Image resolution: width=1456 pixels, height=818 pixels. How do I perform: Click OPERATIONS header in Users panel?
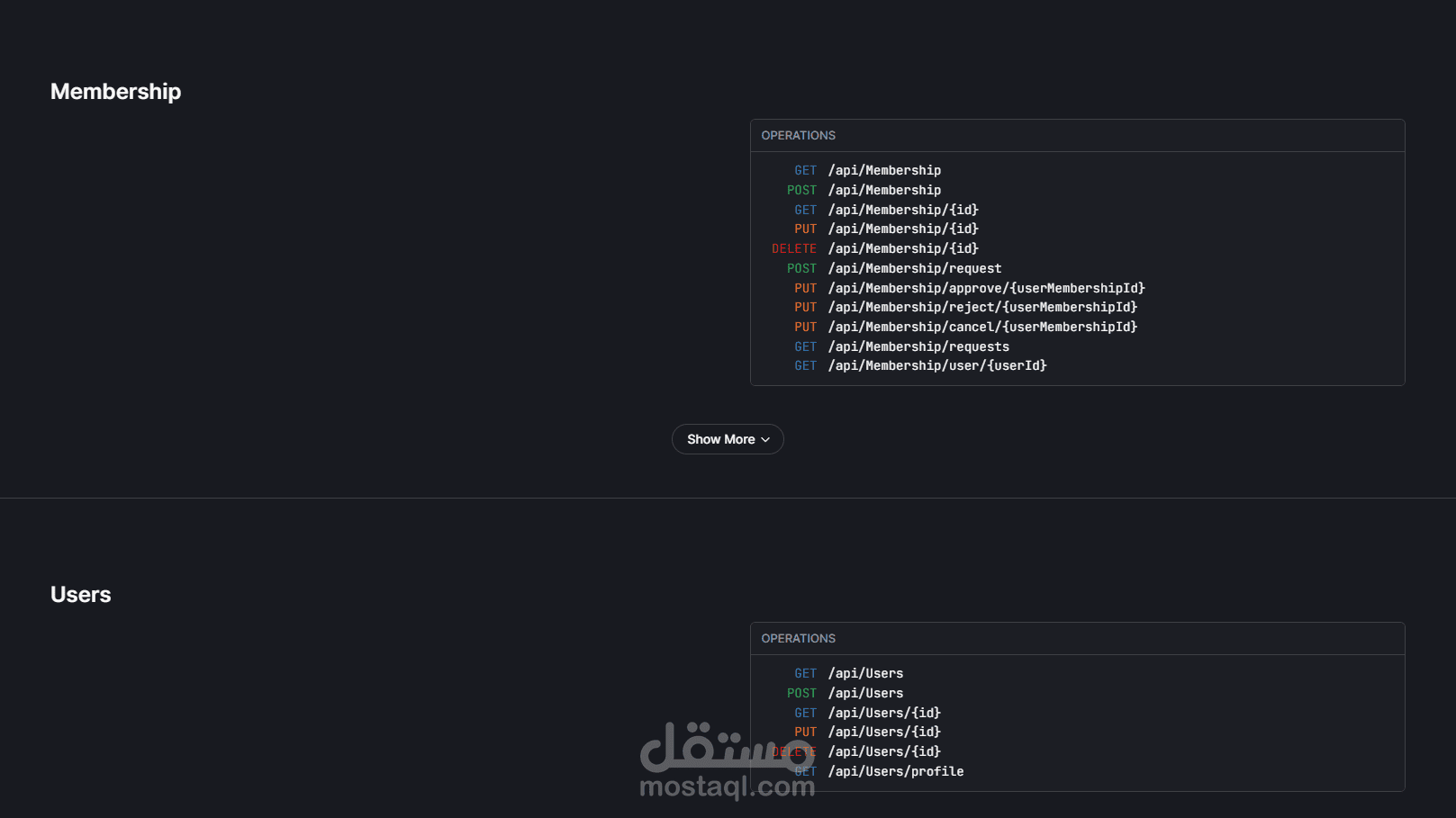(799, 638)
